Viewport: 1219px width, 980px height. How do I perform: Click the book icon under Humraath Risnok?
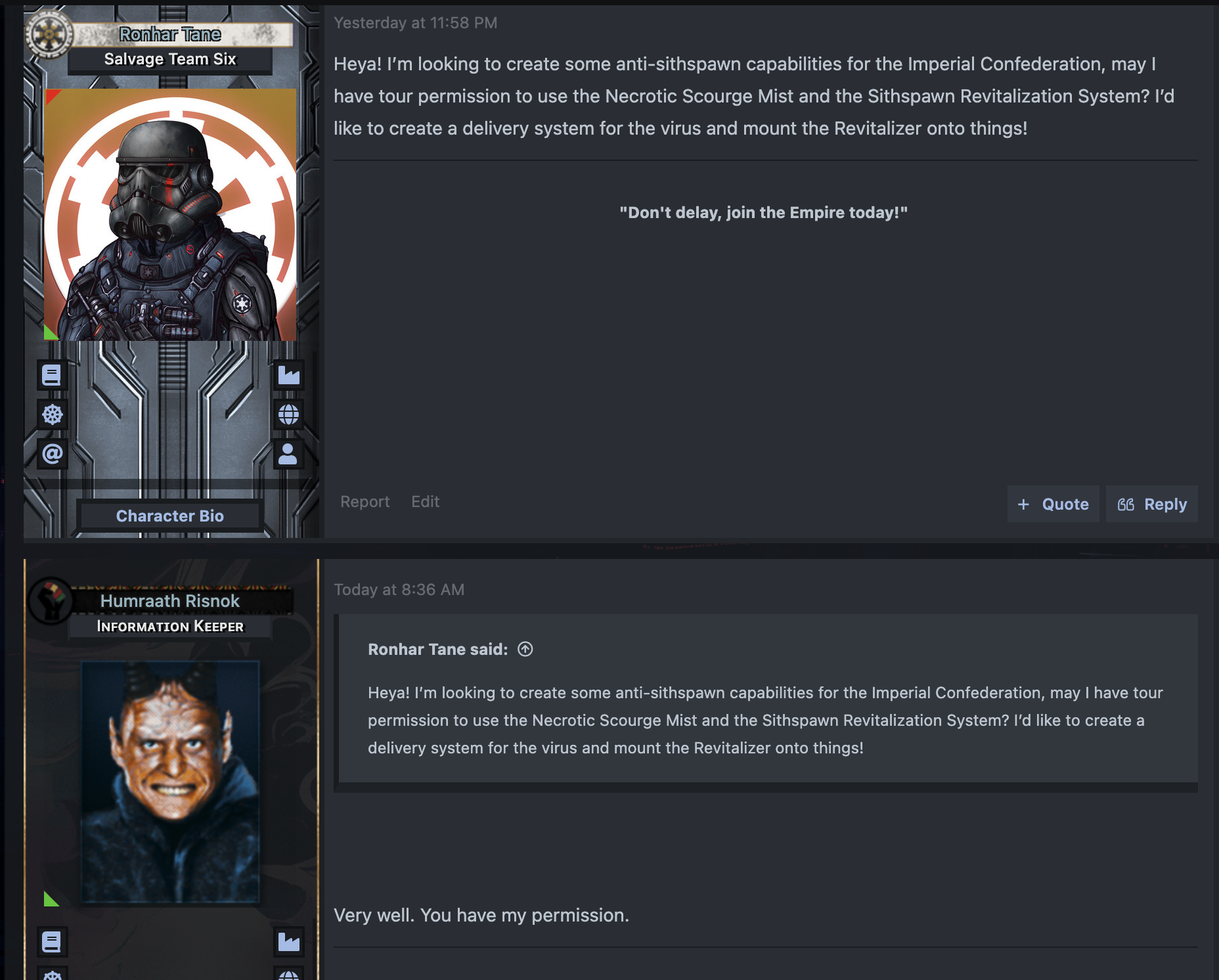pyautogui.click(x=52, y=941)
